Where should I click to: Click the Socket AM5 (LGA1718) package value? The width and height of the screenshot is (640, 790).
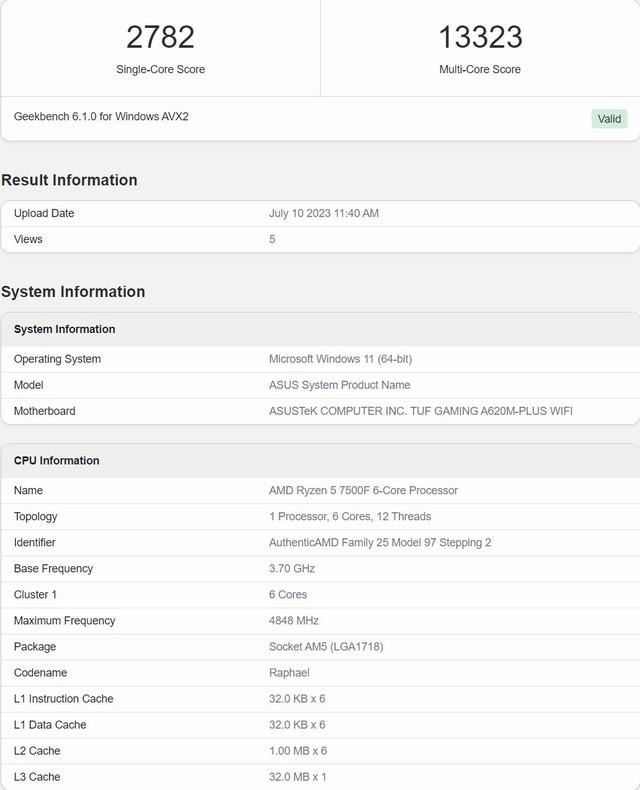[326, 647]
